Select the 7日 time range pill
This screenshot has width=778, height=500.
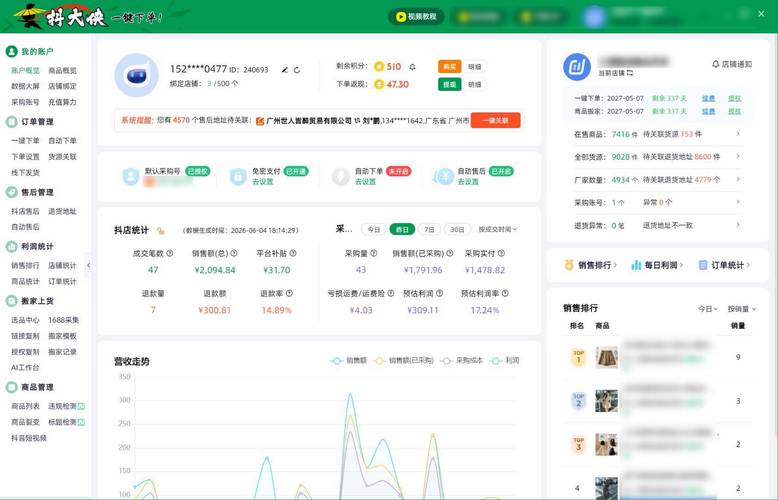pyautogui.click(x=429, y=229)
